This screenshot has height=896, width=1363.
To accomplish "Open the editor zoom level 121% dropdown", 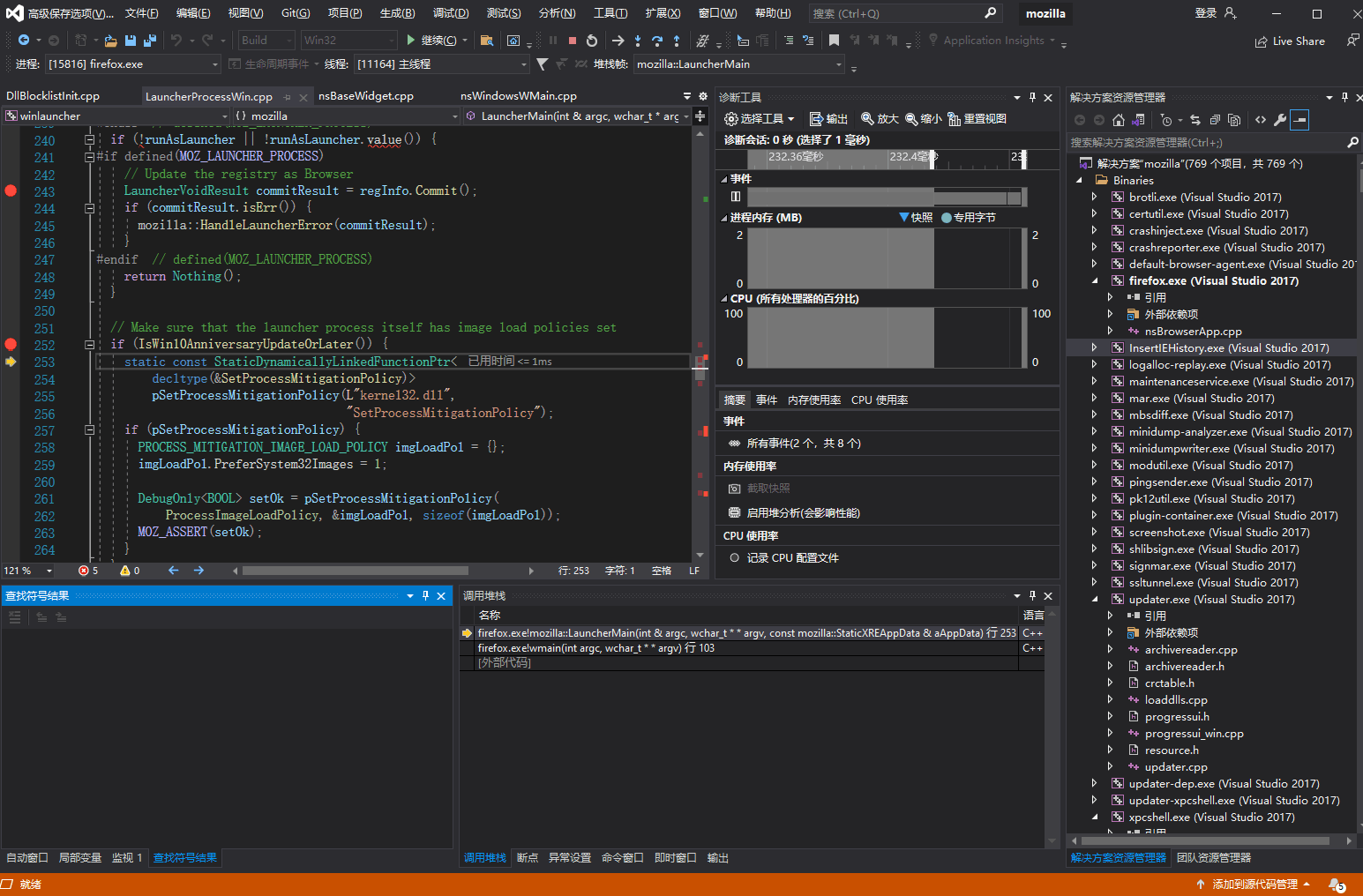I will click(x=29, y=571).
